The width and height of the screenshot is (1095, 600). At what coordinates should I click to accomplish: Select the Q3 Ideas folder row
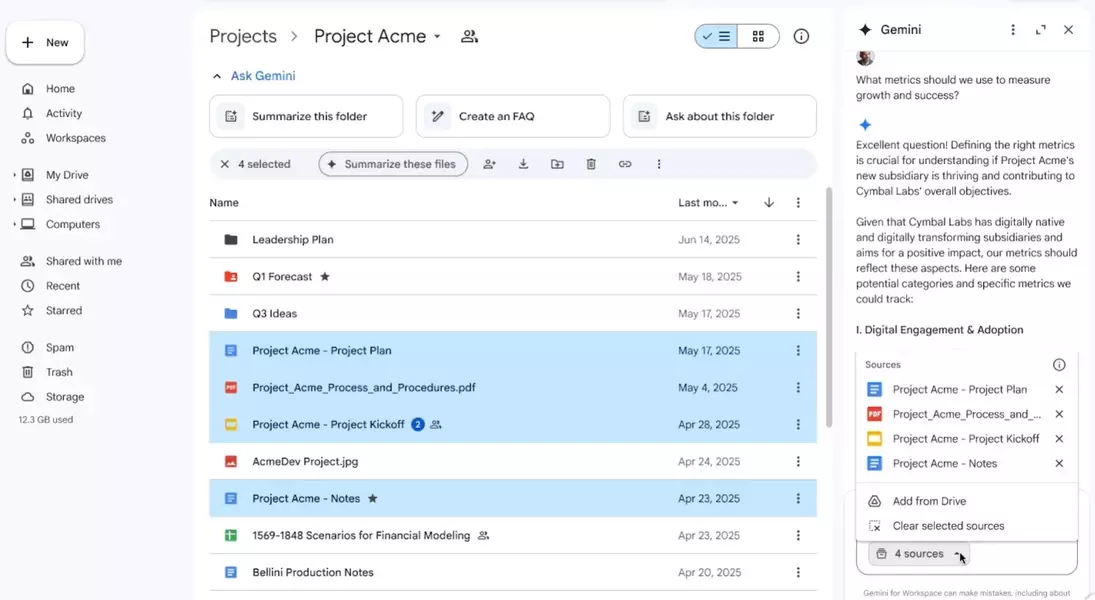[x=513, y=314]
